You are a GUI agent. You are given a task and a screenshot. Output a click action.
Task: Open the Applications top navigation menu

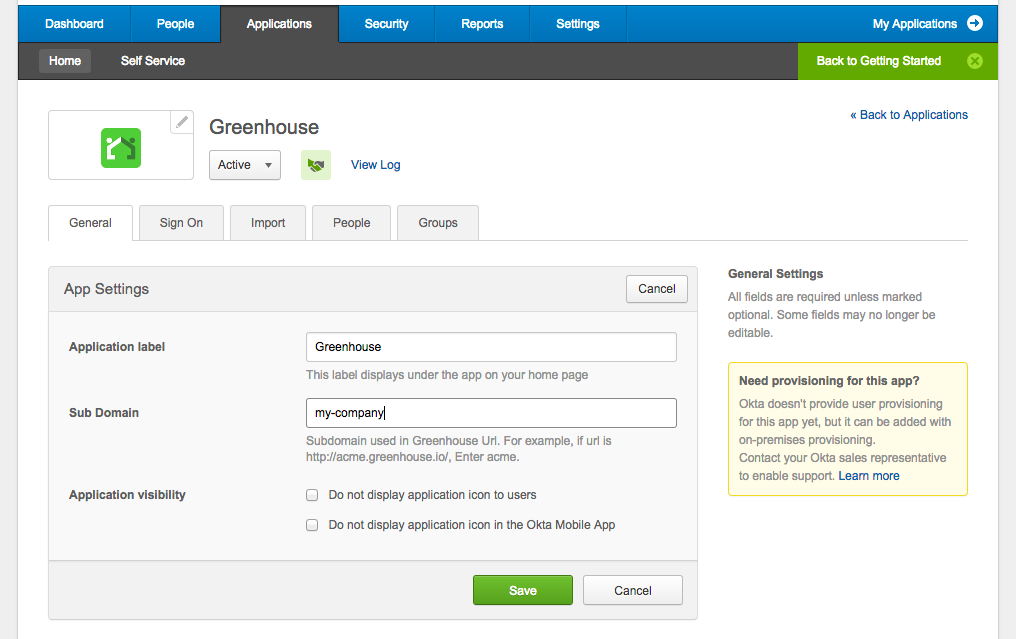pos(279,24)
